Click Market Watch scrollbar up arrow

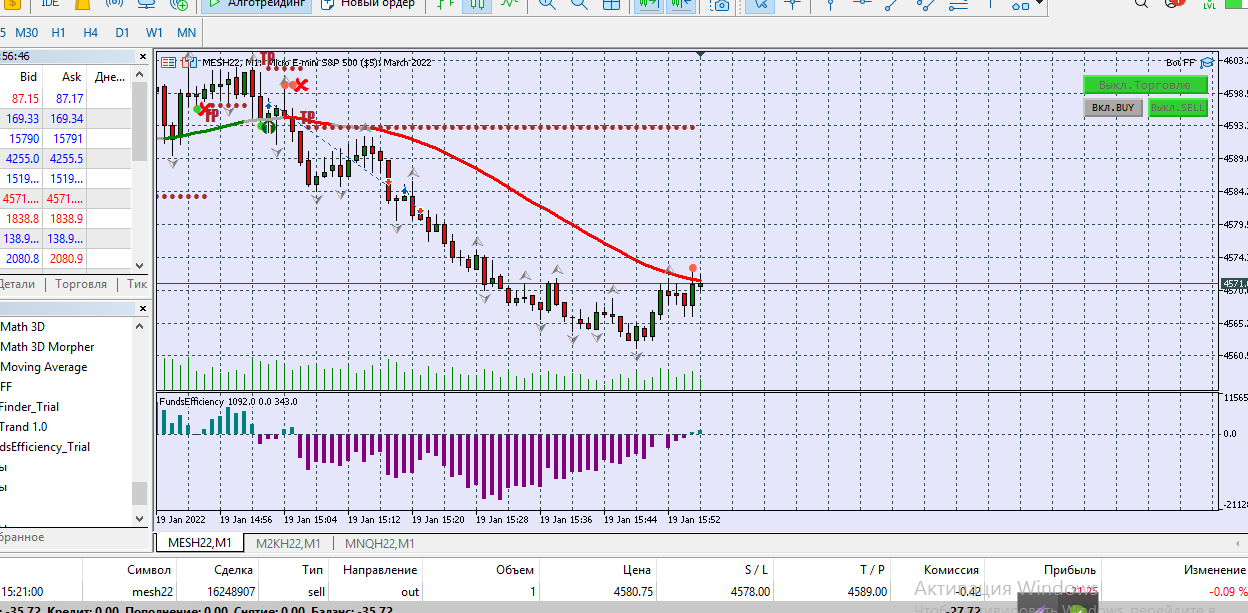[x=140, y=76]
